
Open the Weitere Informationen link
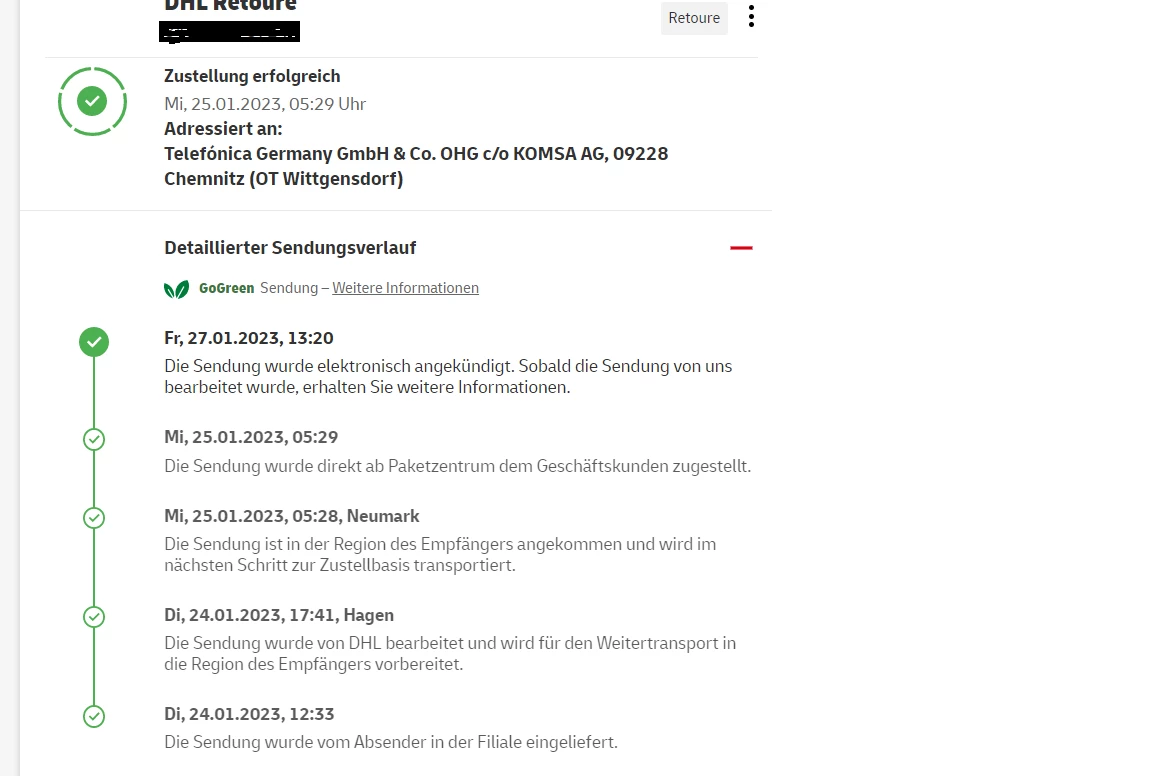click(x=406, y=288)
